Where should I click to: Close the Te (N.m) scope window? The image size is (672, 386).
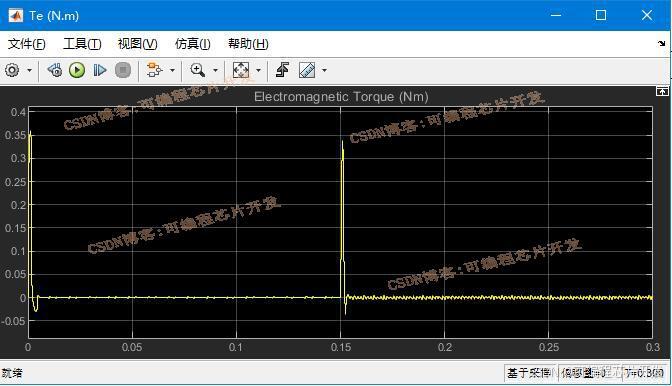647,15
